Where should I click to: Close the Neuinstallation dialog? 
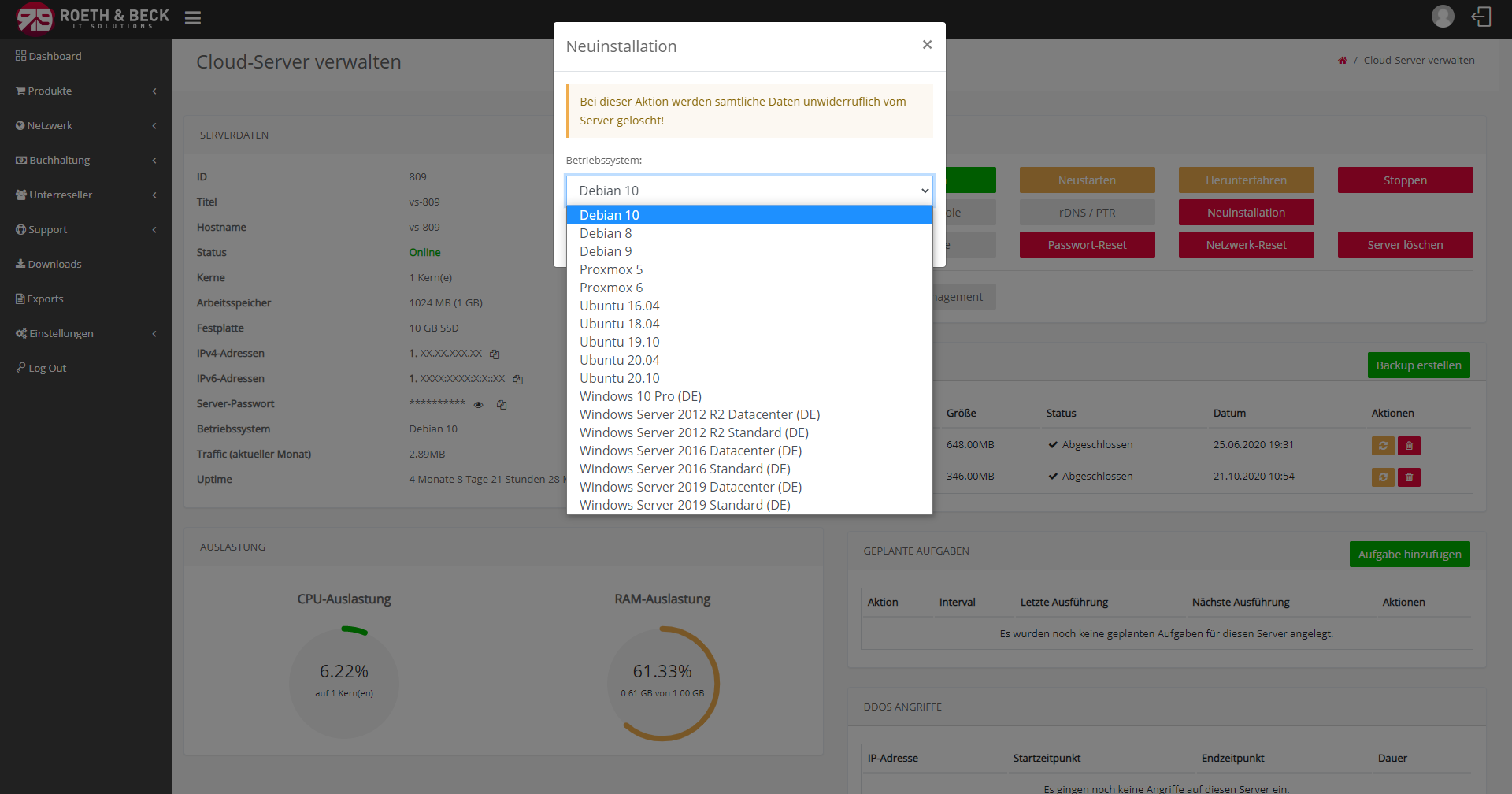coord(927,45)
